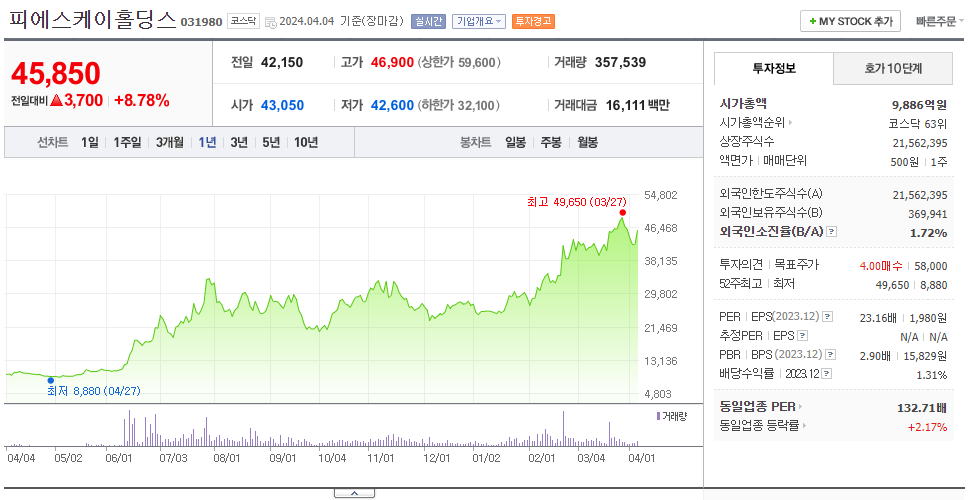Open the 빠른주문 dropdown
968x500 pixels.
coord(940,22)
